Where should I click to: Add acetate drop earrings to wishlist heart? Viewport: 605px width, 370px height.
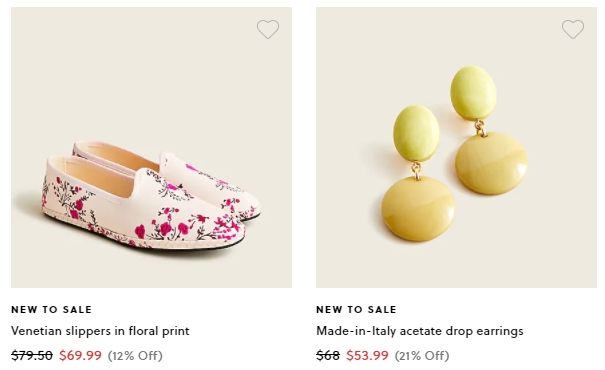(x=573, y=29)
